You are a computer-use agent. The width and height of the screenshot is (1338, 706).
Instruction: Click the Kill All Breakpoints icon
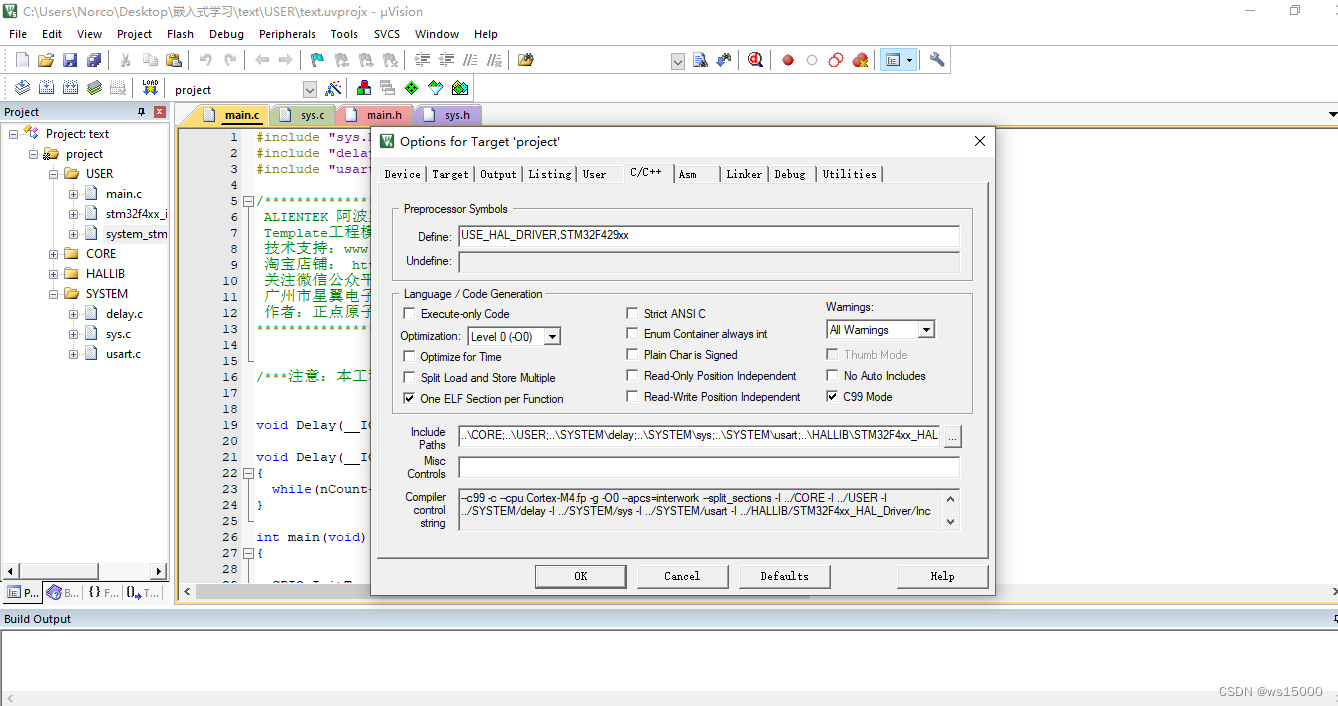860,60
